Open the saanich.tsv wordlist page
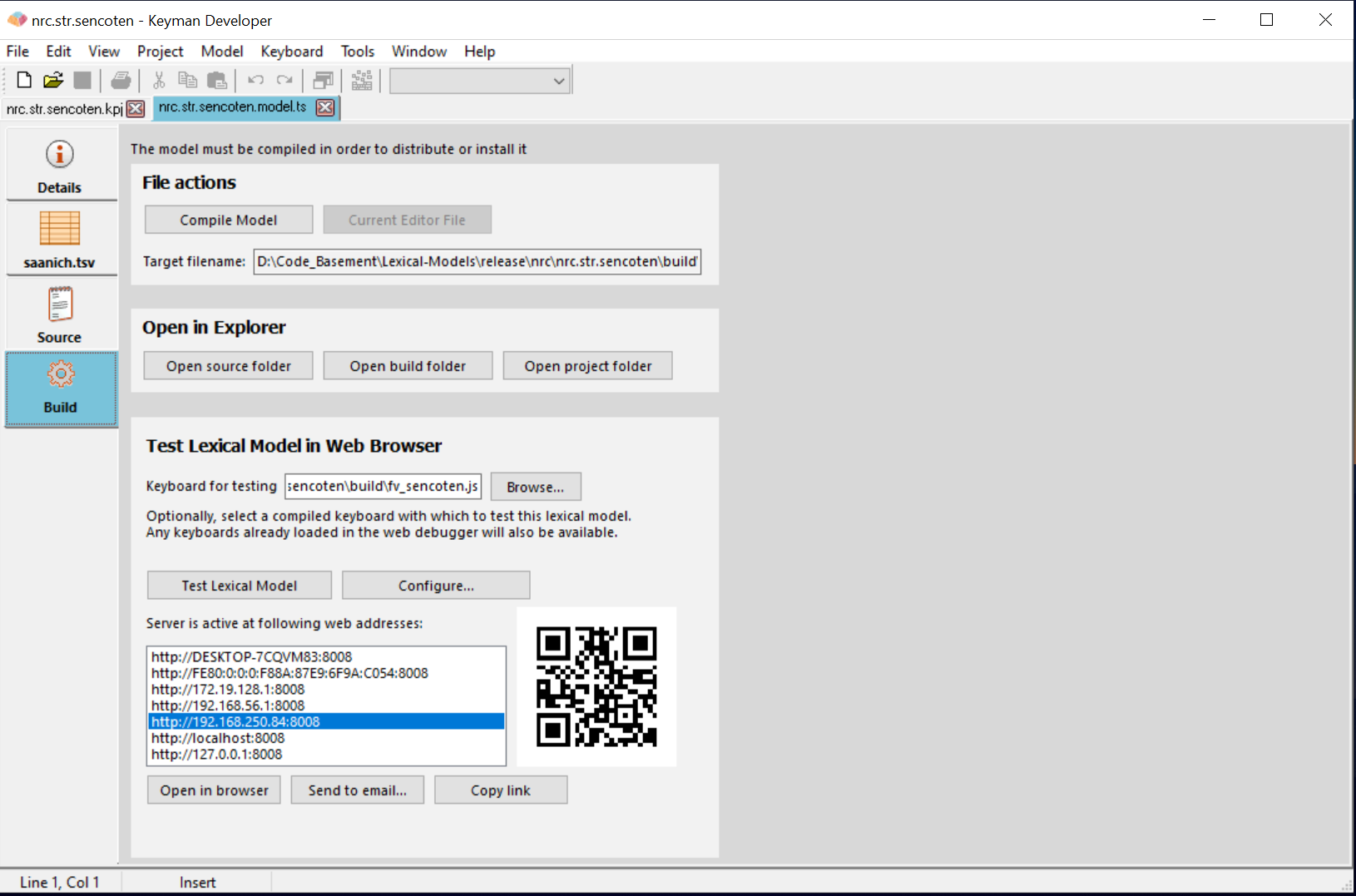Screen dimensions: 1356x896 (x=61, y=240)
